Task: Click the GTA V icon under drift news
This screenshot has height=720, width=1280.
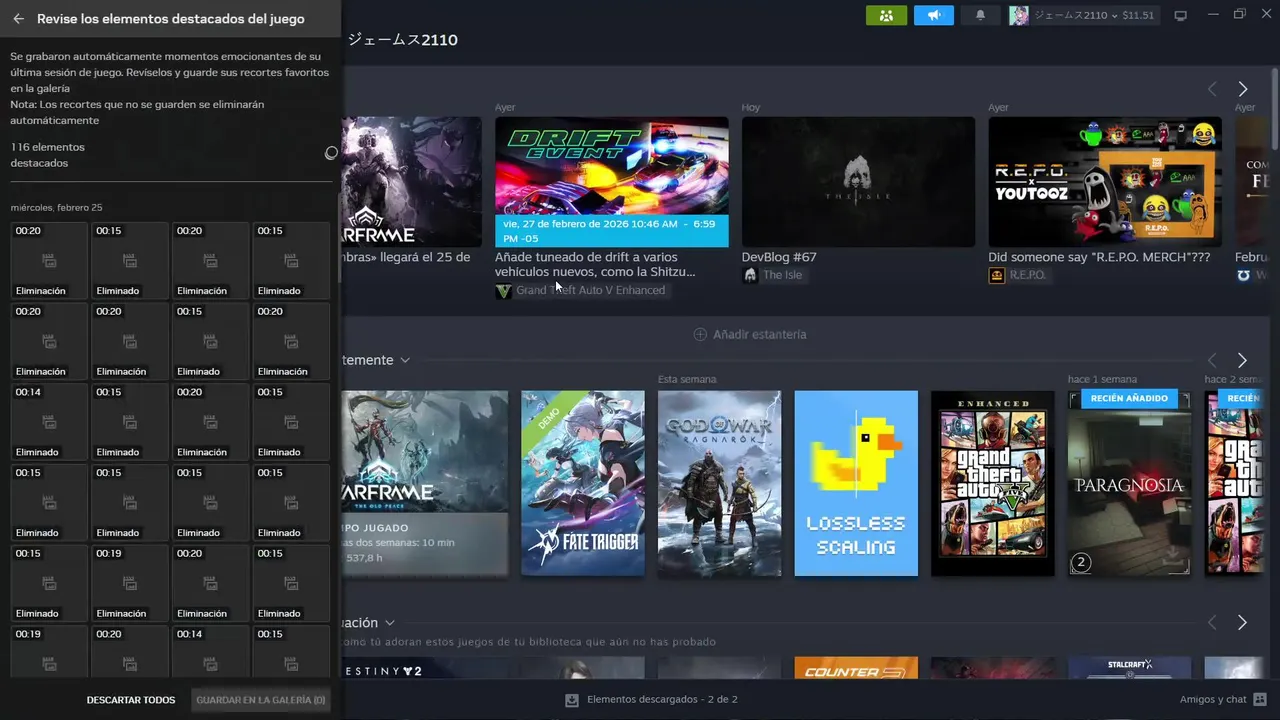Action: coord(503,290)
